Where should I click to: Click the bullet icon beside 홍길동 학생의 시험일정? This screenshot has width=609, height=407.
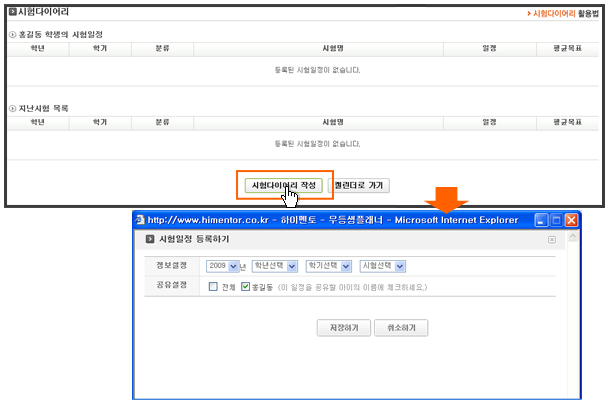tap(11, 35)
